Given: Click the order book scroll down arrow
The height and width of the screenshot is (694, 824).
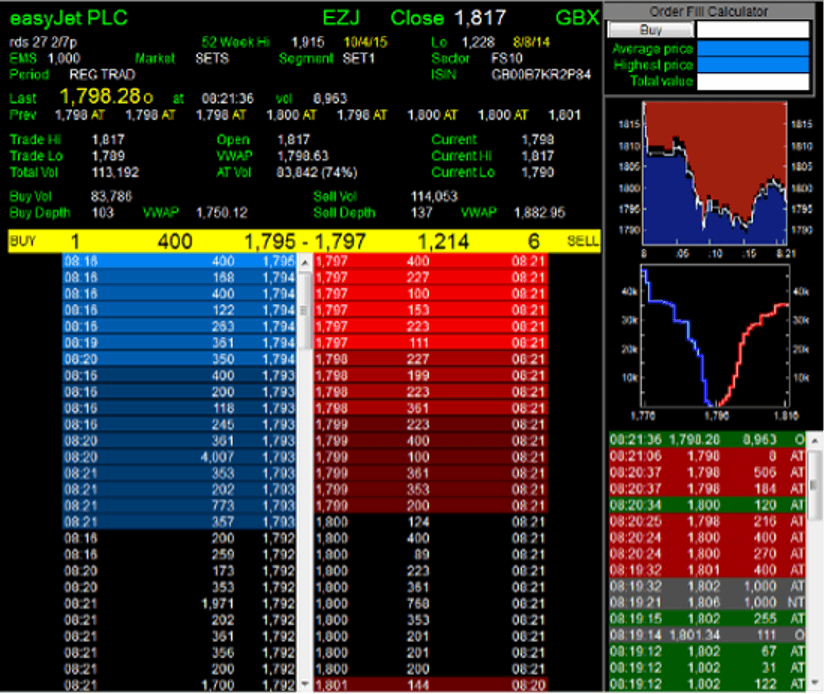Looking at the screenshot, I should click(305, 686).
